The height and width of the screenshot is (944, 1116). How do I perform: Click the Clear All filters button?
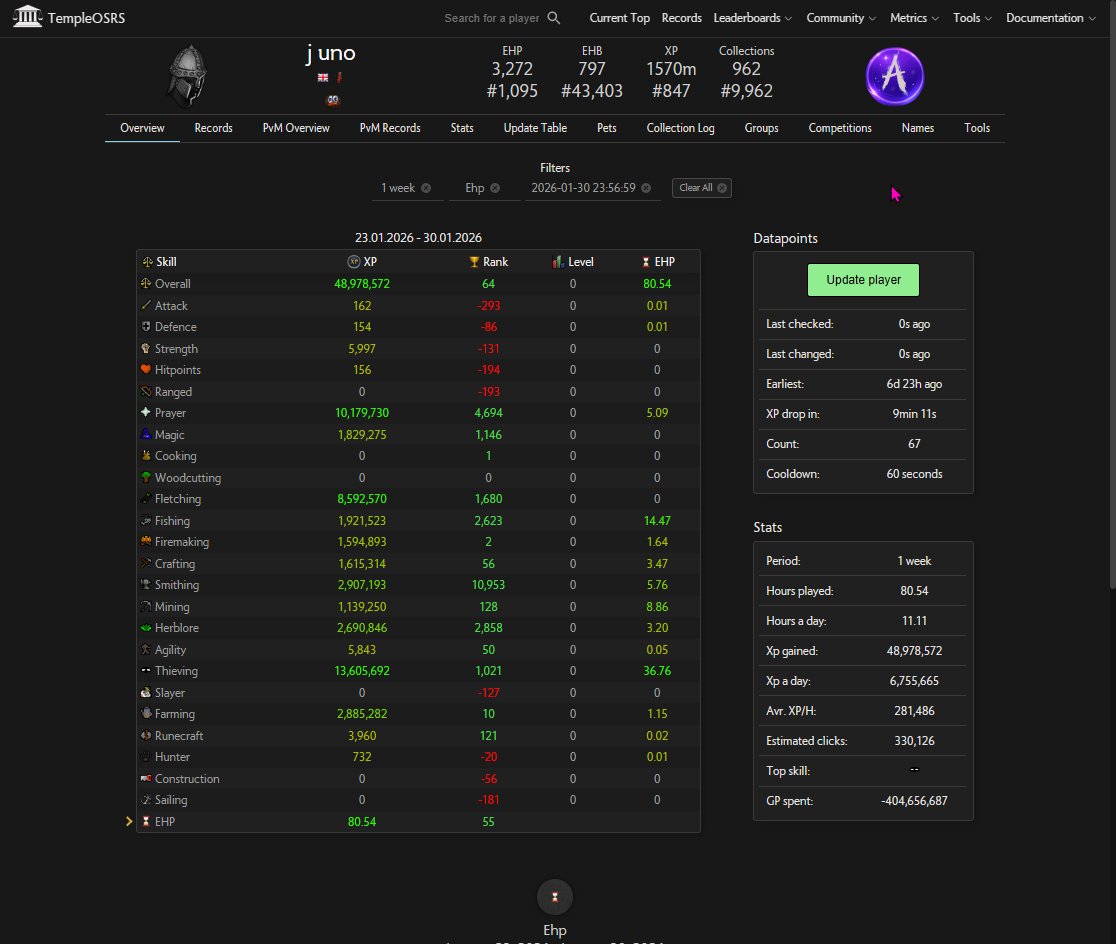pyautogui.click(x=702, y=188)
